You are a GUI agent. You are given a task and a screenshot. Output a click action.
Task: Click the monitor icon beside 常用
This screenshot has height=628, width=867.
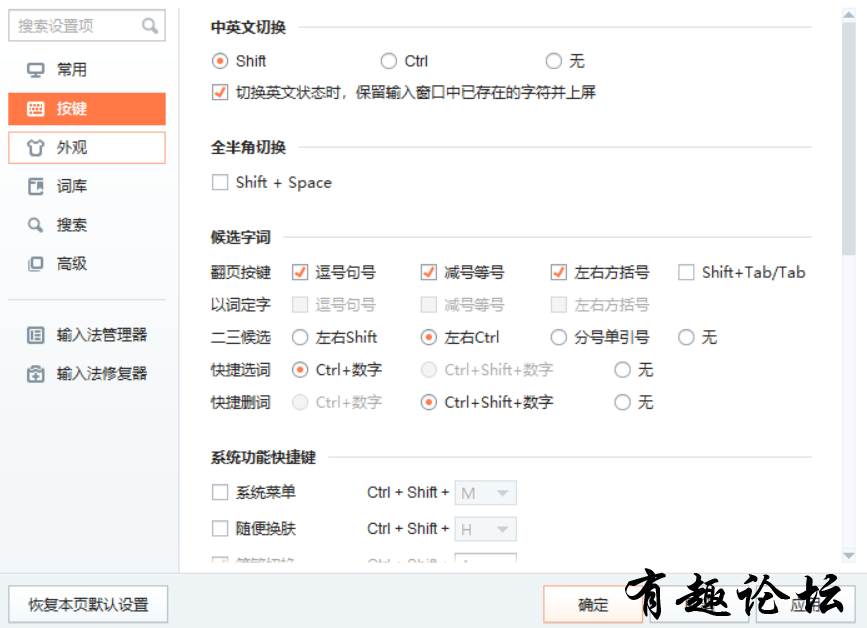click(36, 70)
